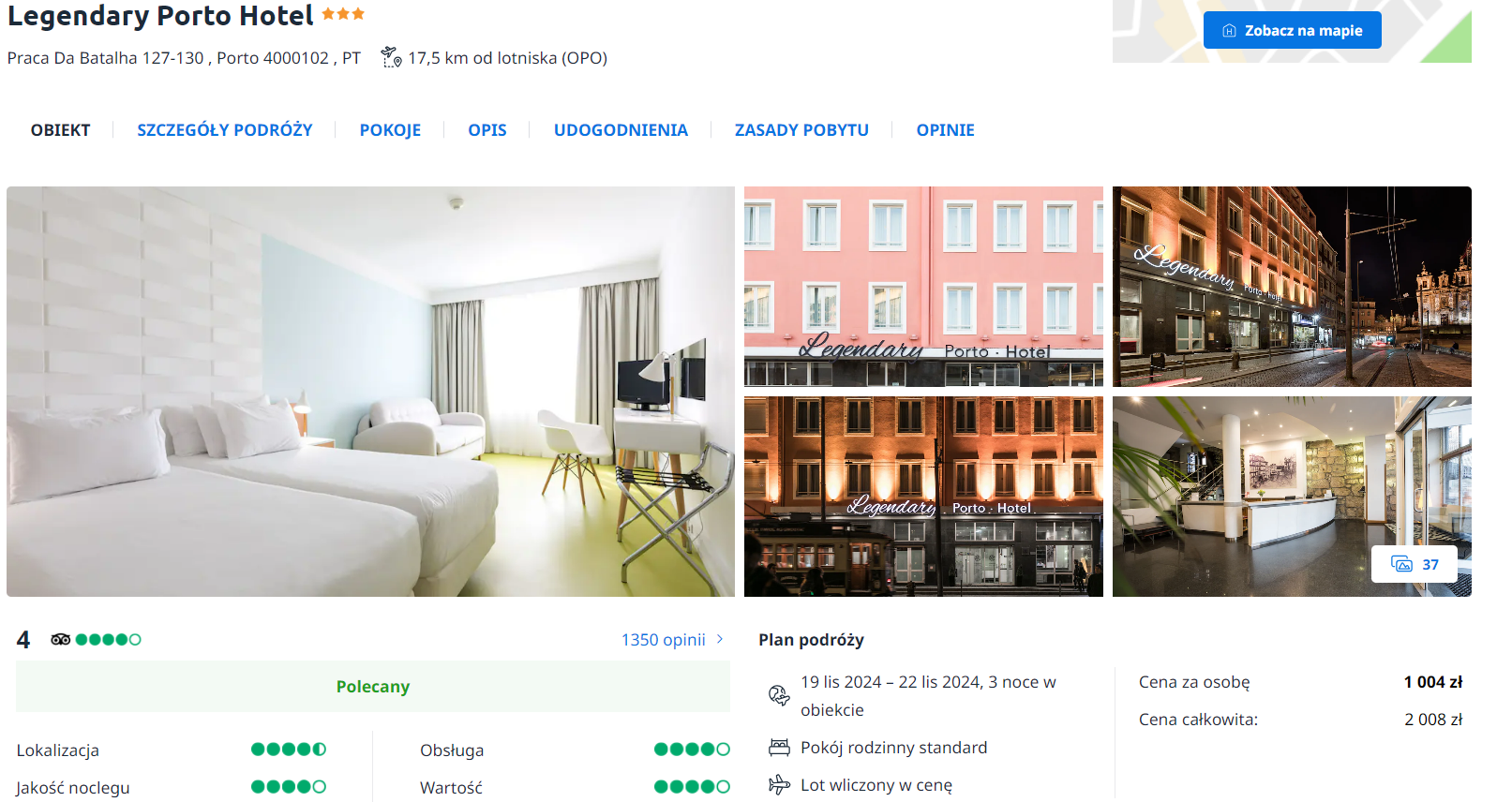Open the night facade photo with tram

tap(923, 497)
